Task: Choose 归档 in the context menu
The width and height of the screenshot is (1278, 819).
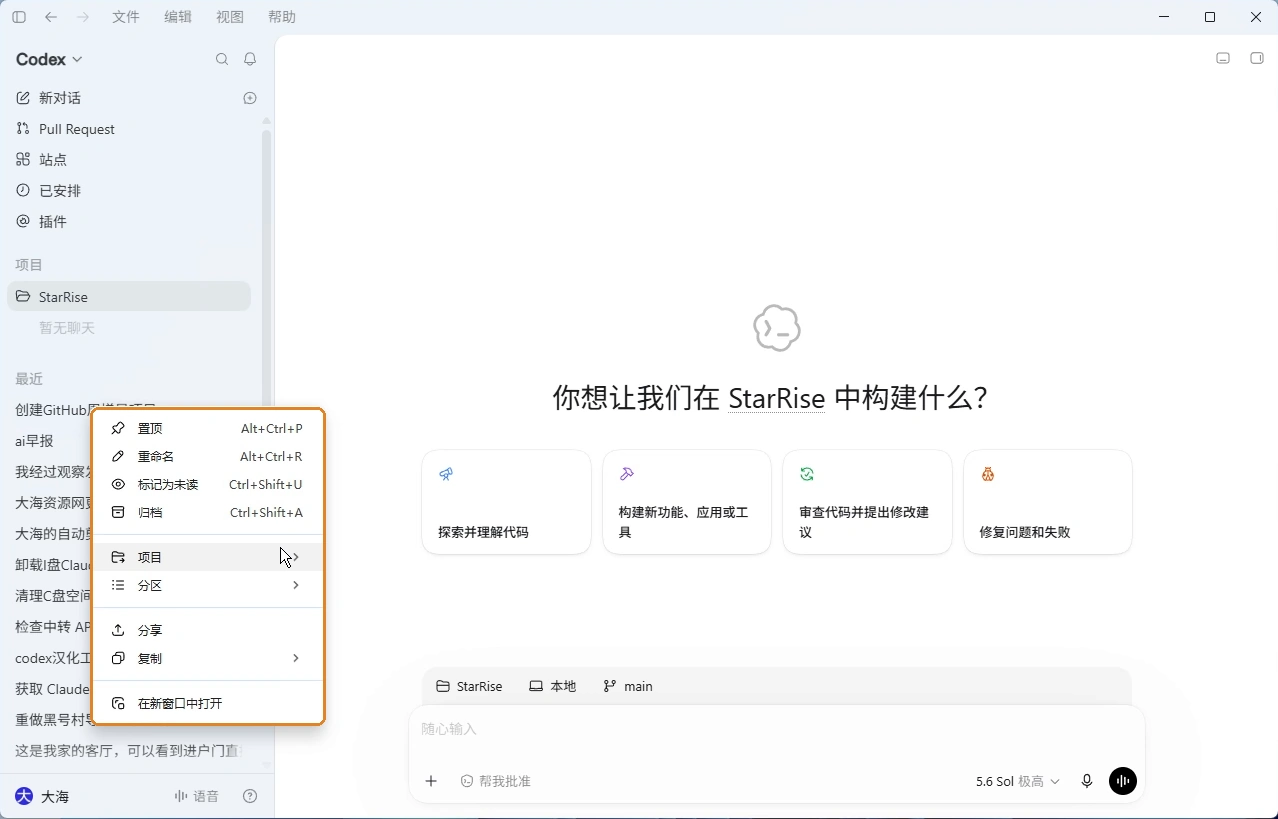Action: tap(208, 512)
